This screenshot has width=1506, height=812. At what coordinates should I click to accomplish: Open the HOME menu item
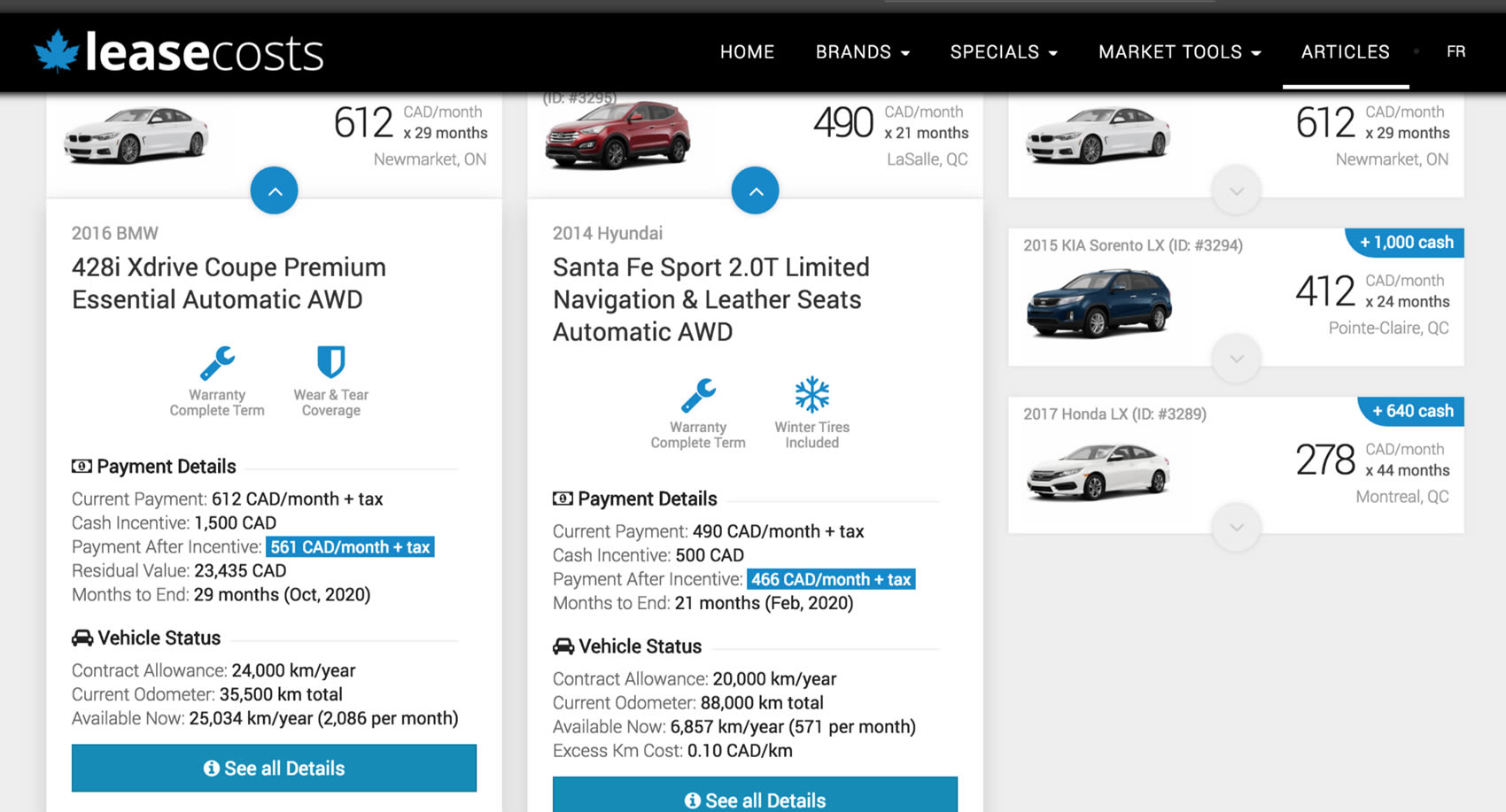click(x=747, y=52)
